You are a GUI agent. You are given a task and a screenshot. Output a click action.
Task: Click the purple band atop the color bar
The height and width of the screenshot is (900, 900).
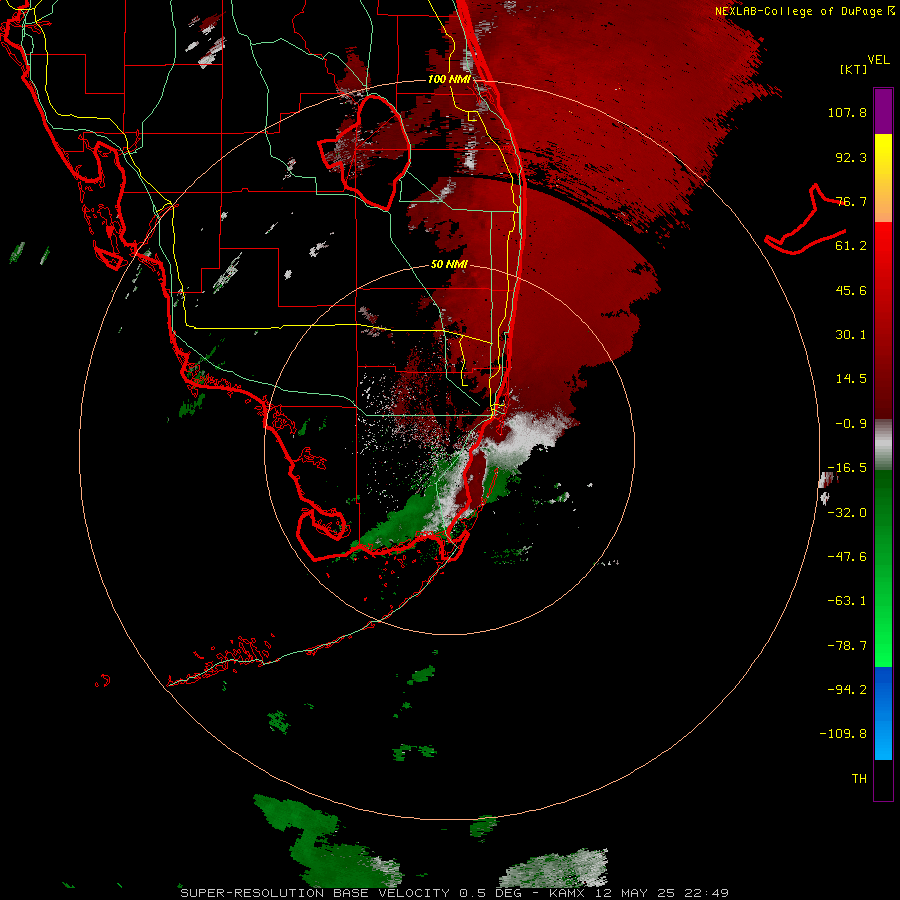pyautogui.click(x=883, y=111)
